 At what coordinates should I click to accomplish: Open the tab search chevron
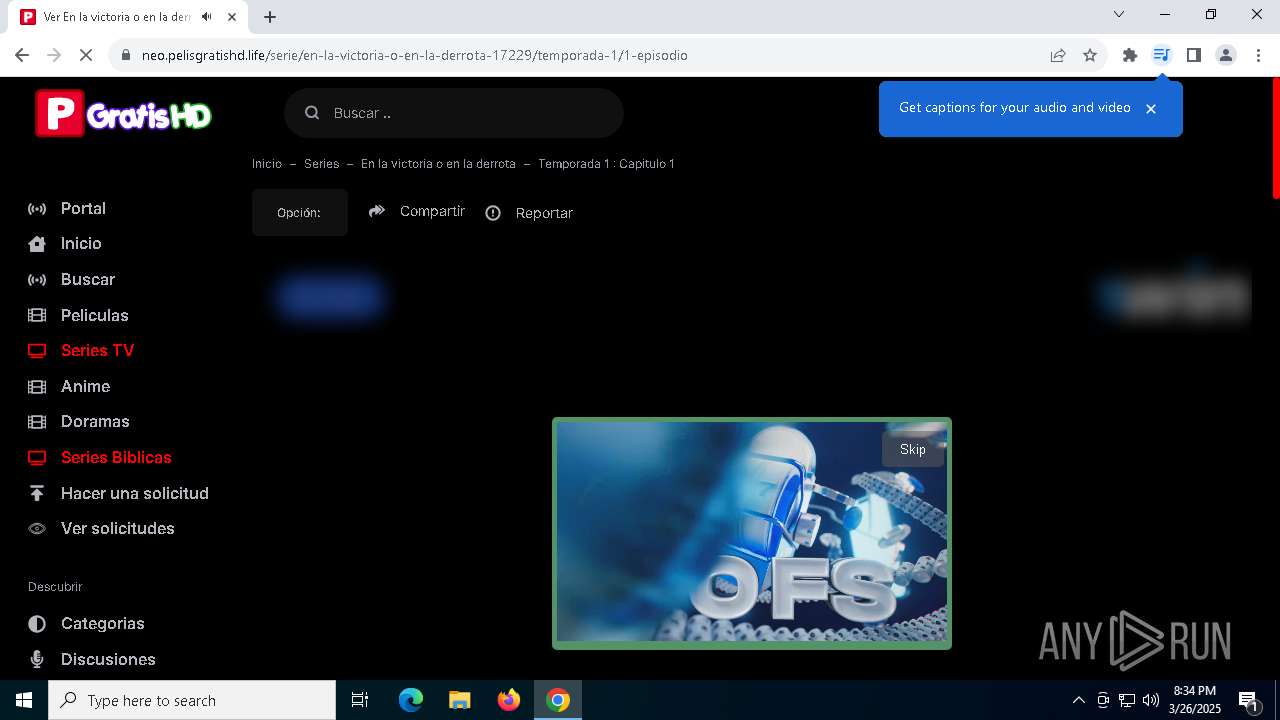[x=1119, y=14]
